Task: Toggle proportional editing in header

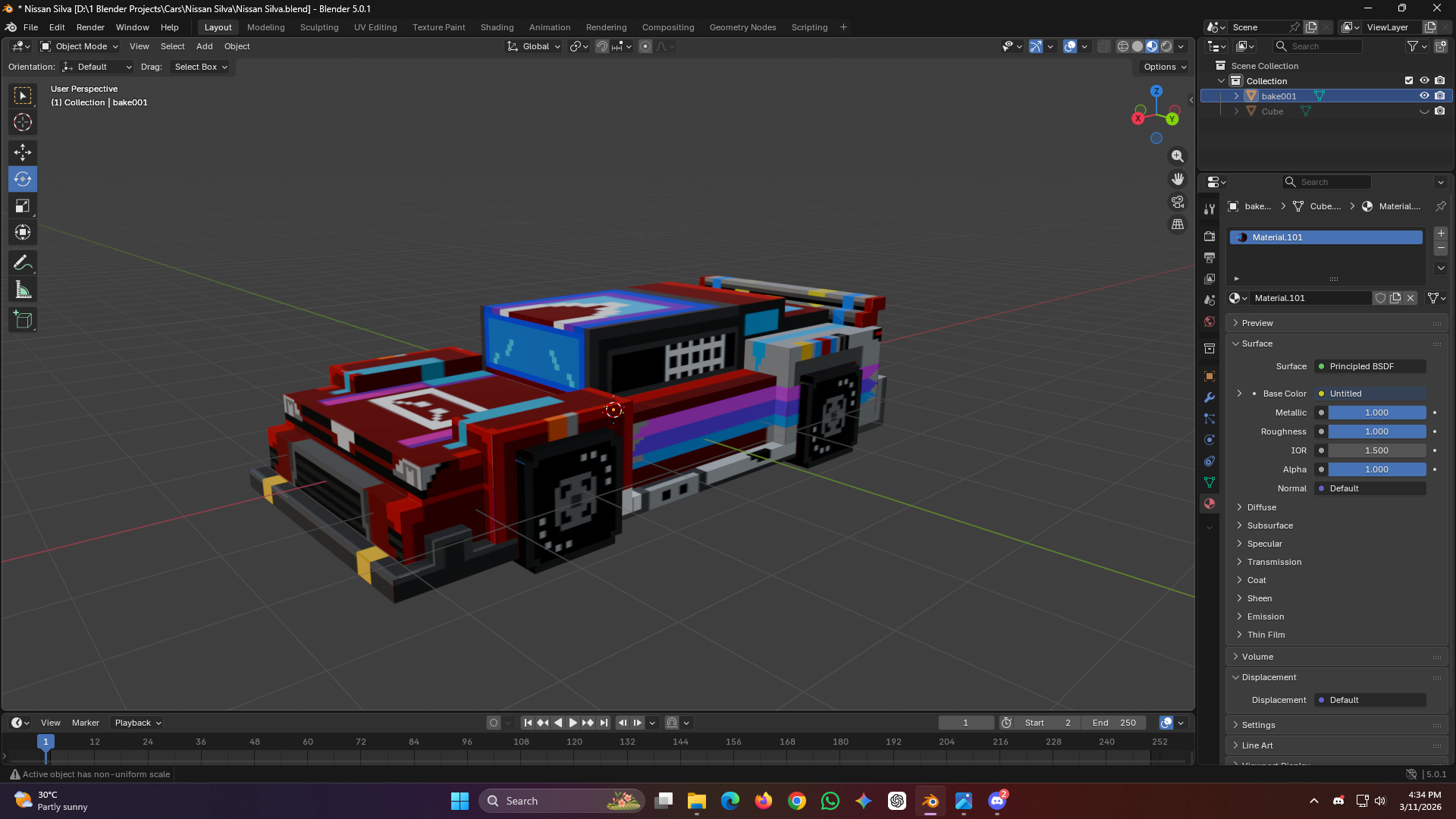Action: [645, 46]
